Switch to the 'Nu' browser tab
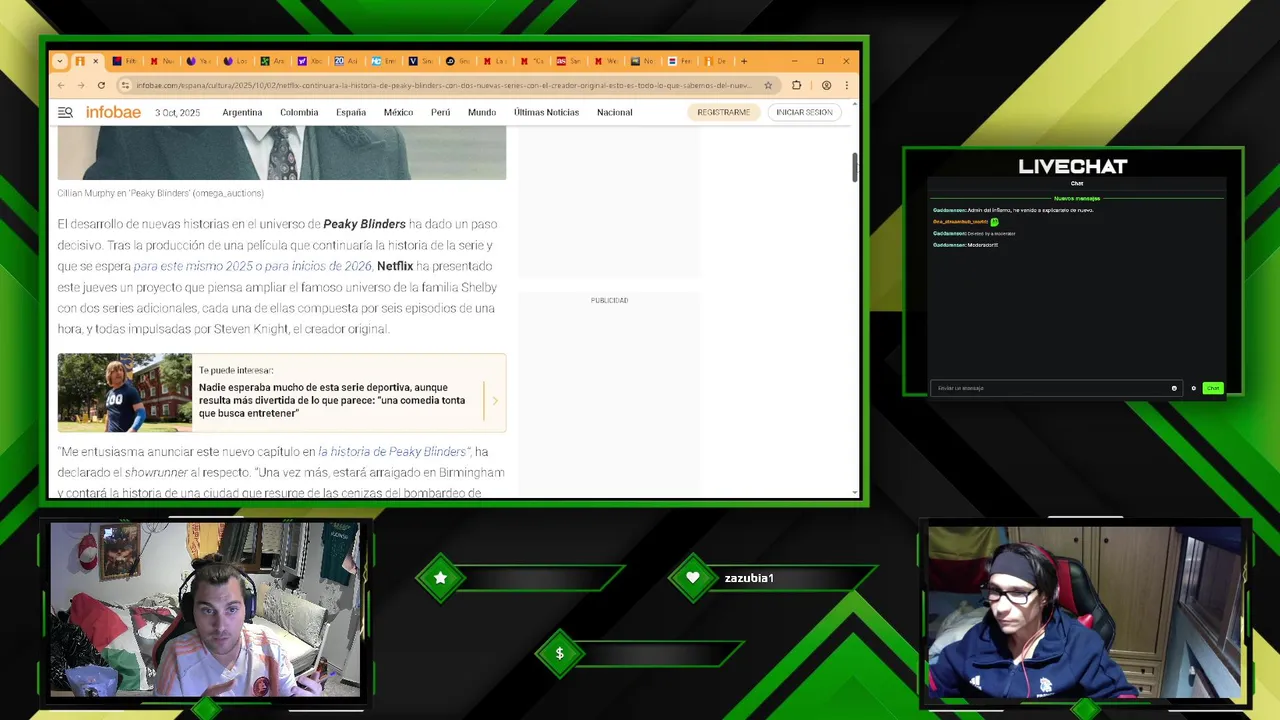Image resolution: width=1280 pixels, height=720 pixels. [x=162, y=61]
